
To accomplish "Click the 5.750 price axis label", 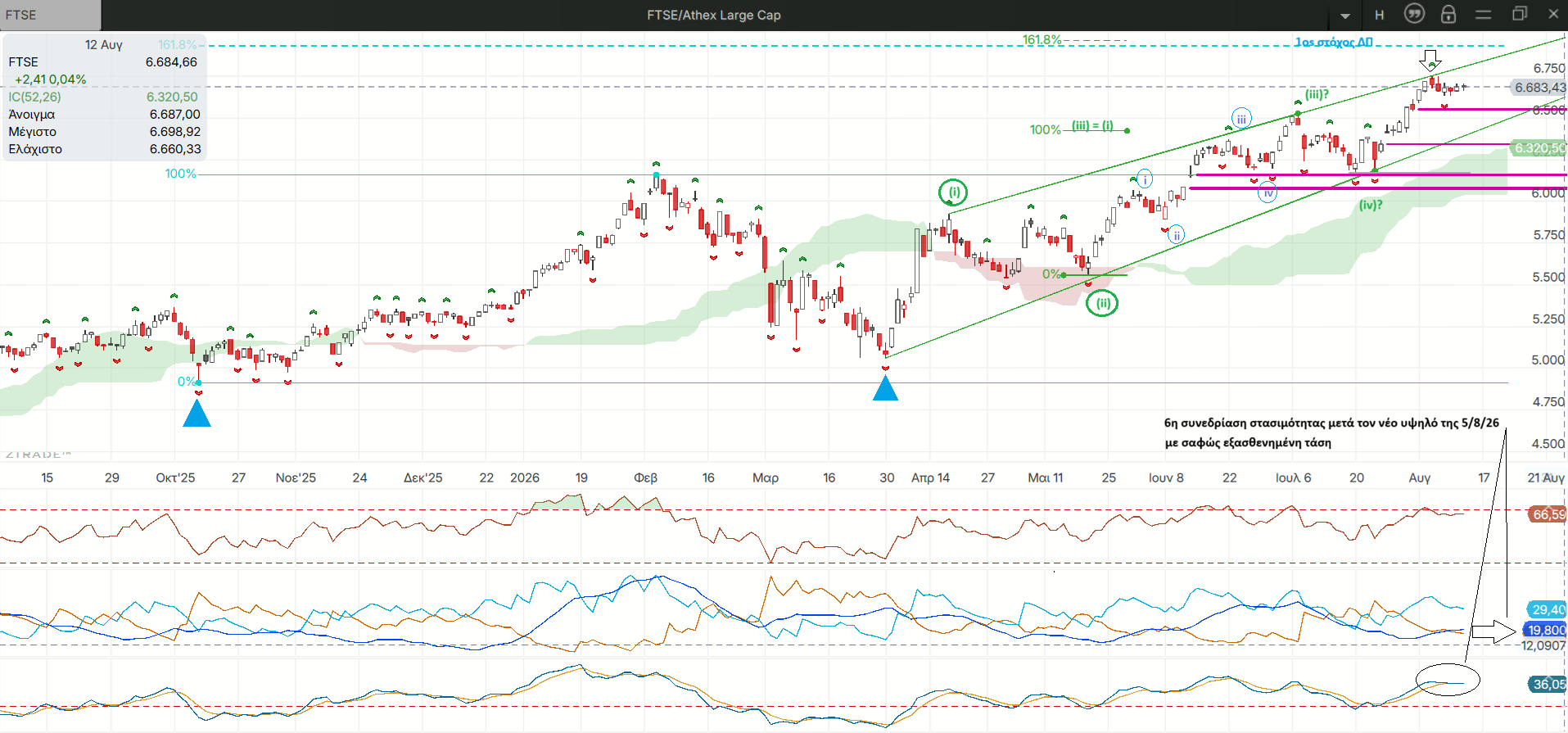I will click(1549, 236).
